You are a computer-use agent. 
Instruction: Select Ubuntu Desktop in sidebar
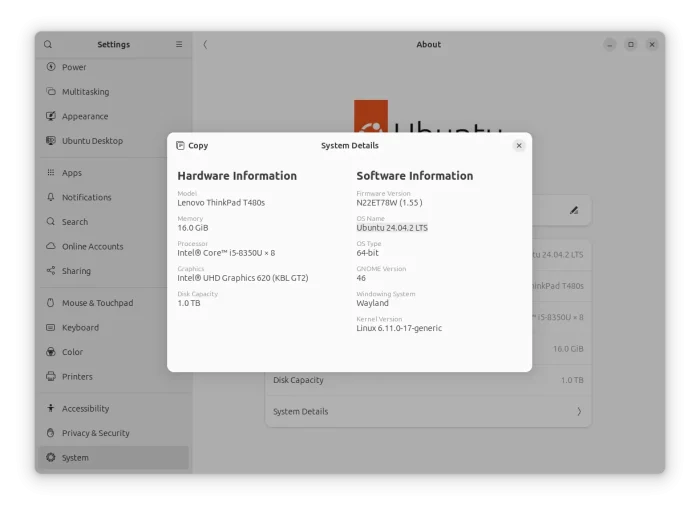(x=113, y=141)
